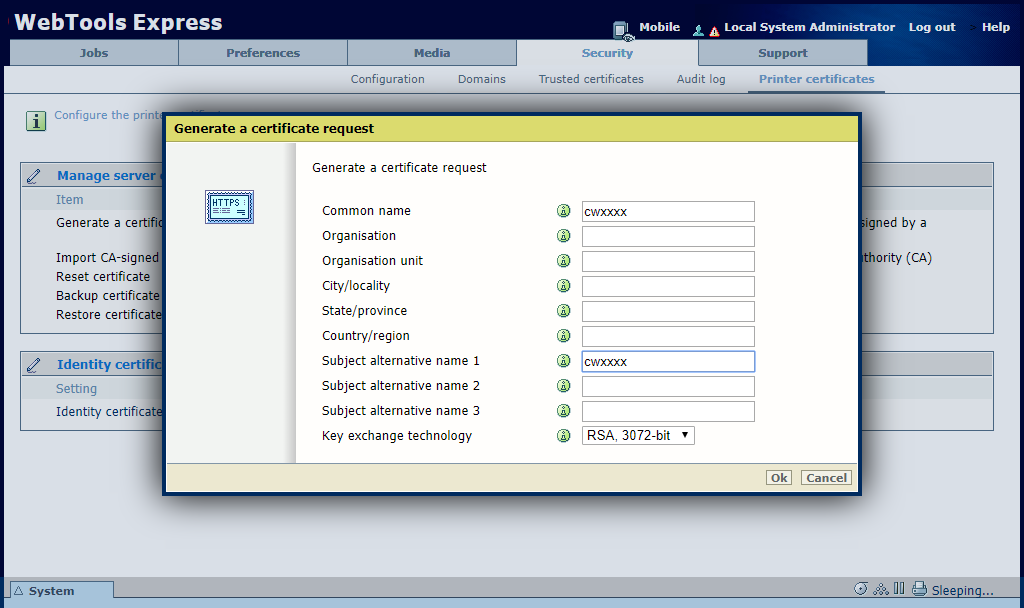This screenshot has height=608, width=1024.
Task: Click into the Organisation field
Action: point(668,236)
